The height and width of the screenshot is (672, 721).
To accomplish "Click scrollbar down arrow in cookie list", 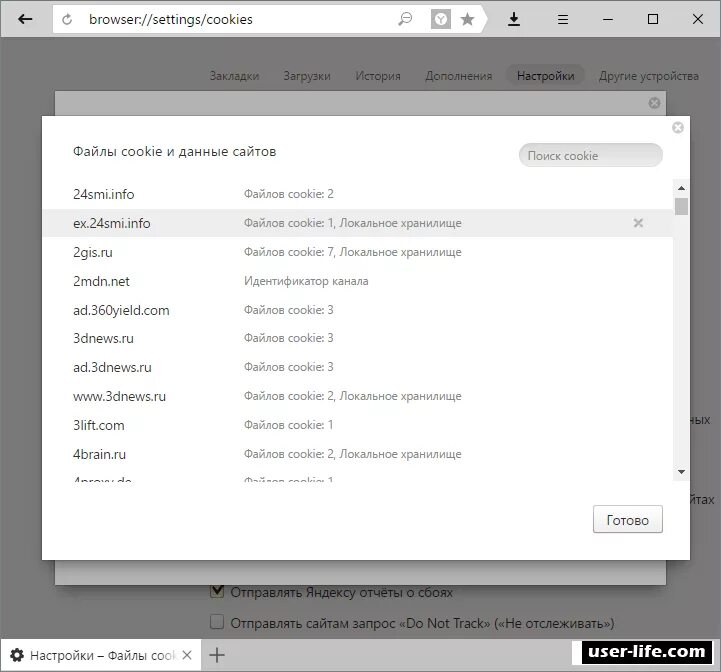I will (x=681, y=472).
